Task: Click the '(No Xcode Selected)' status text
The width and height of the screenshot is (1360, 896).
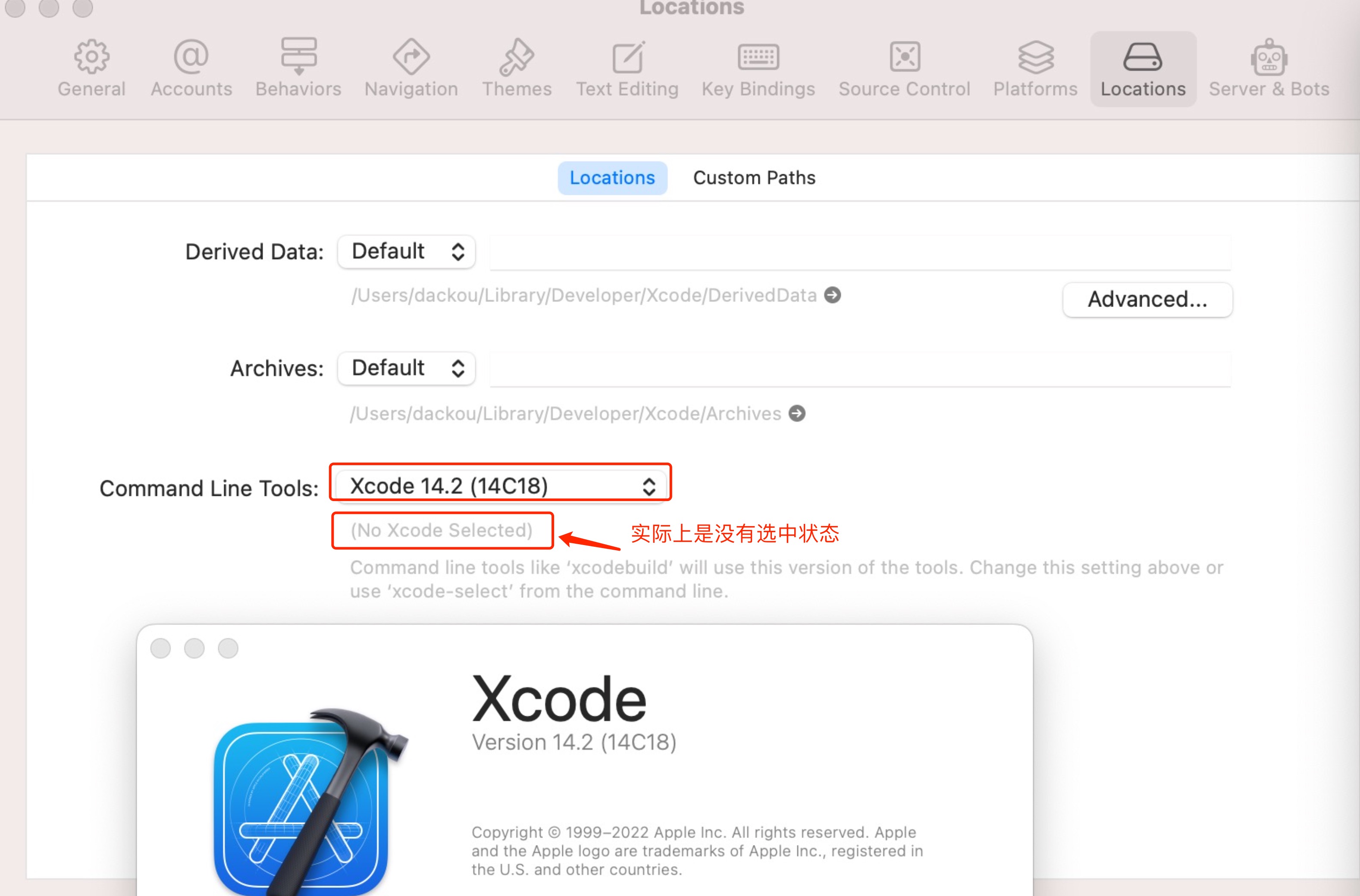Action: tap(442, 530)
